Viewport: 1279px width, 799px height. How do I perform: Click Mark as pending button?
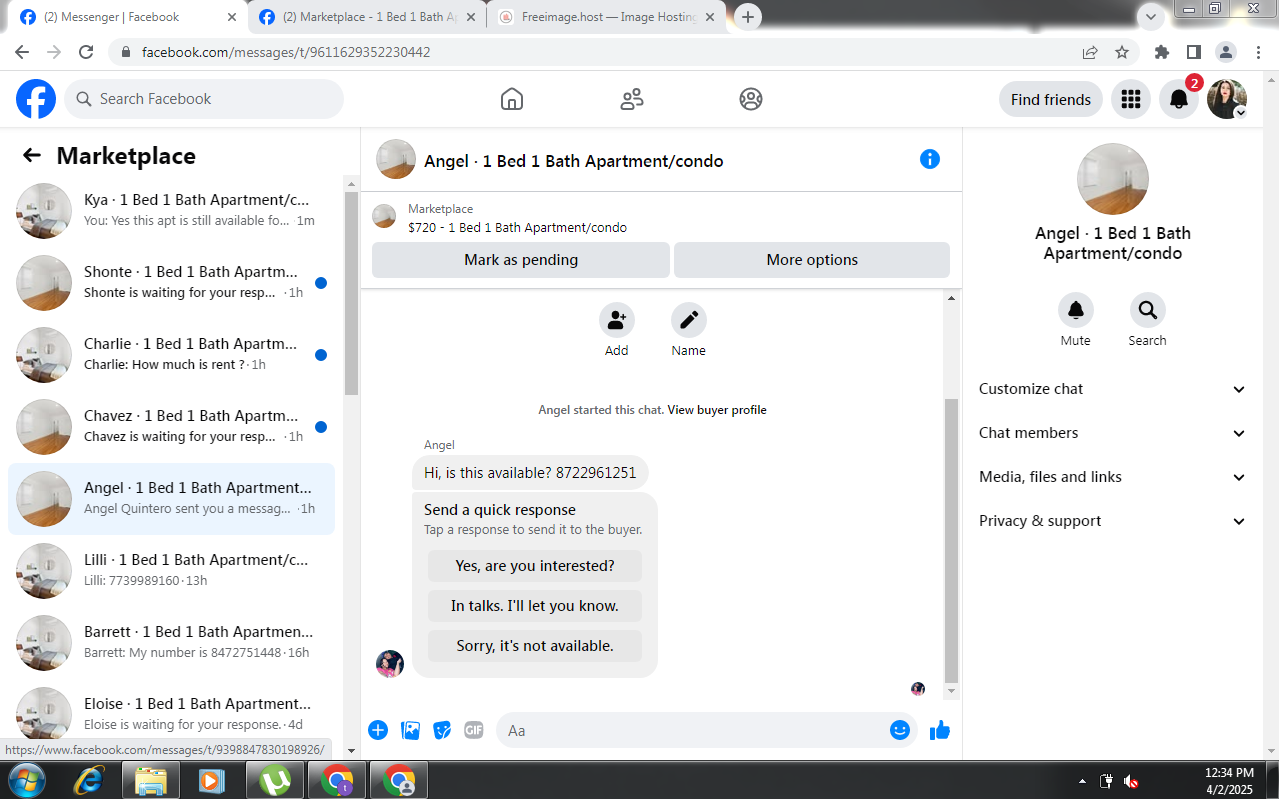521,260
